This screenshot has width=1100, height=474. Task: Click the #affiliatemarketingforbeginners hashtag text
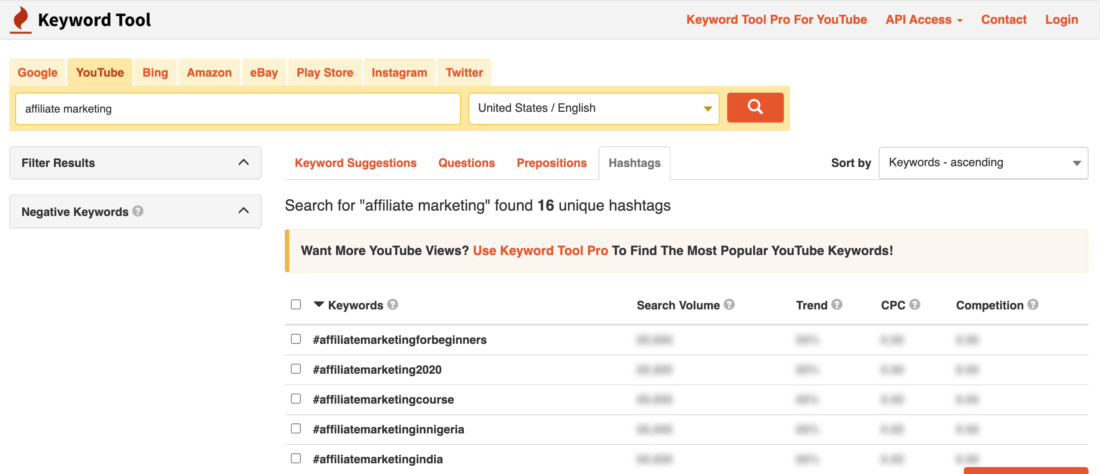point(400,339)
